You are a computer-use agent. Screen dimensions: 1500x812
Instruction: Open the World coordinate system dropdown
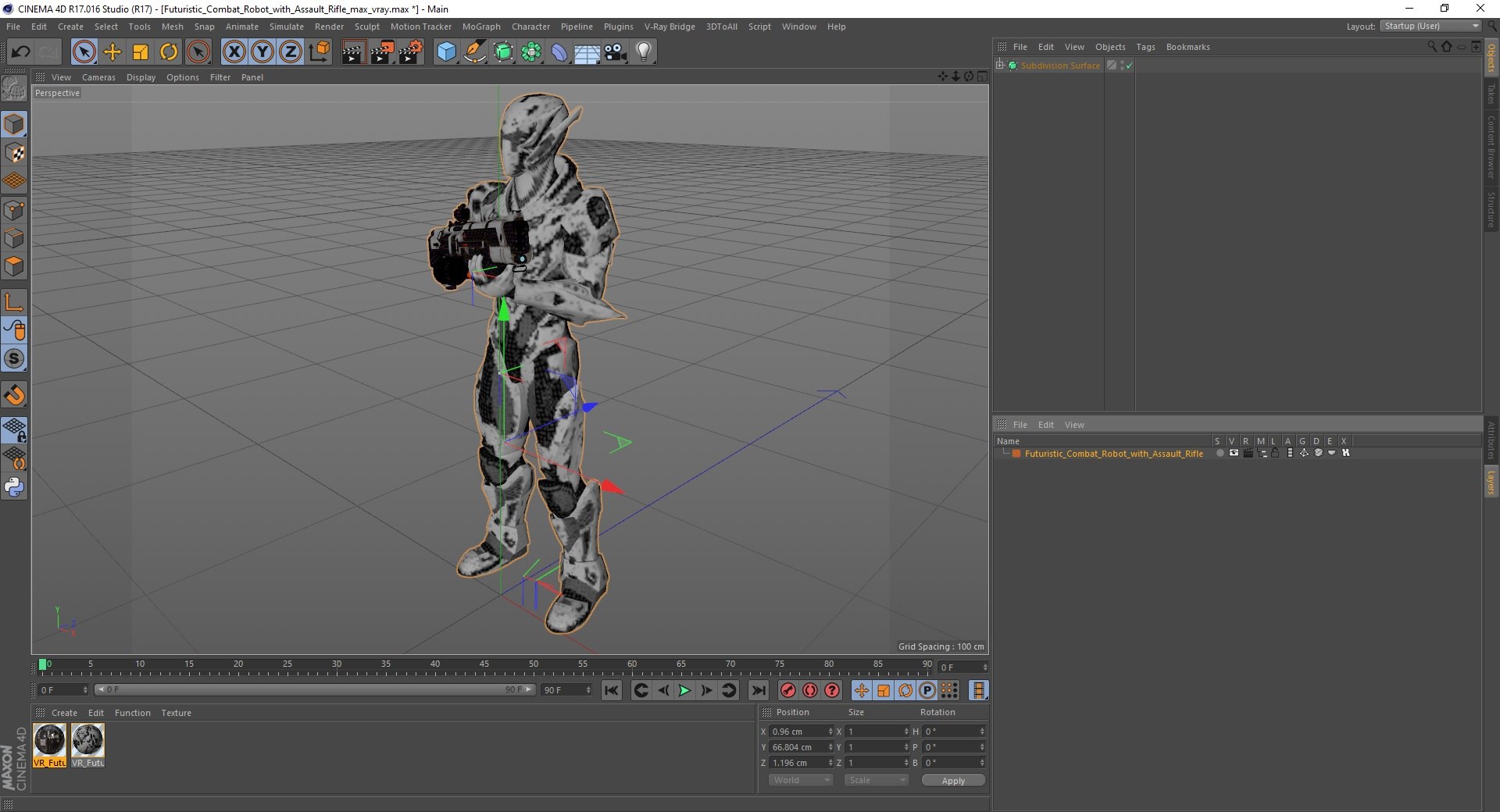click(x=801, y=780)
